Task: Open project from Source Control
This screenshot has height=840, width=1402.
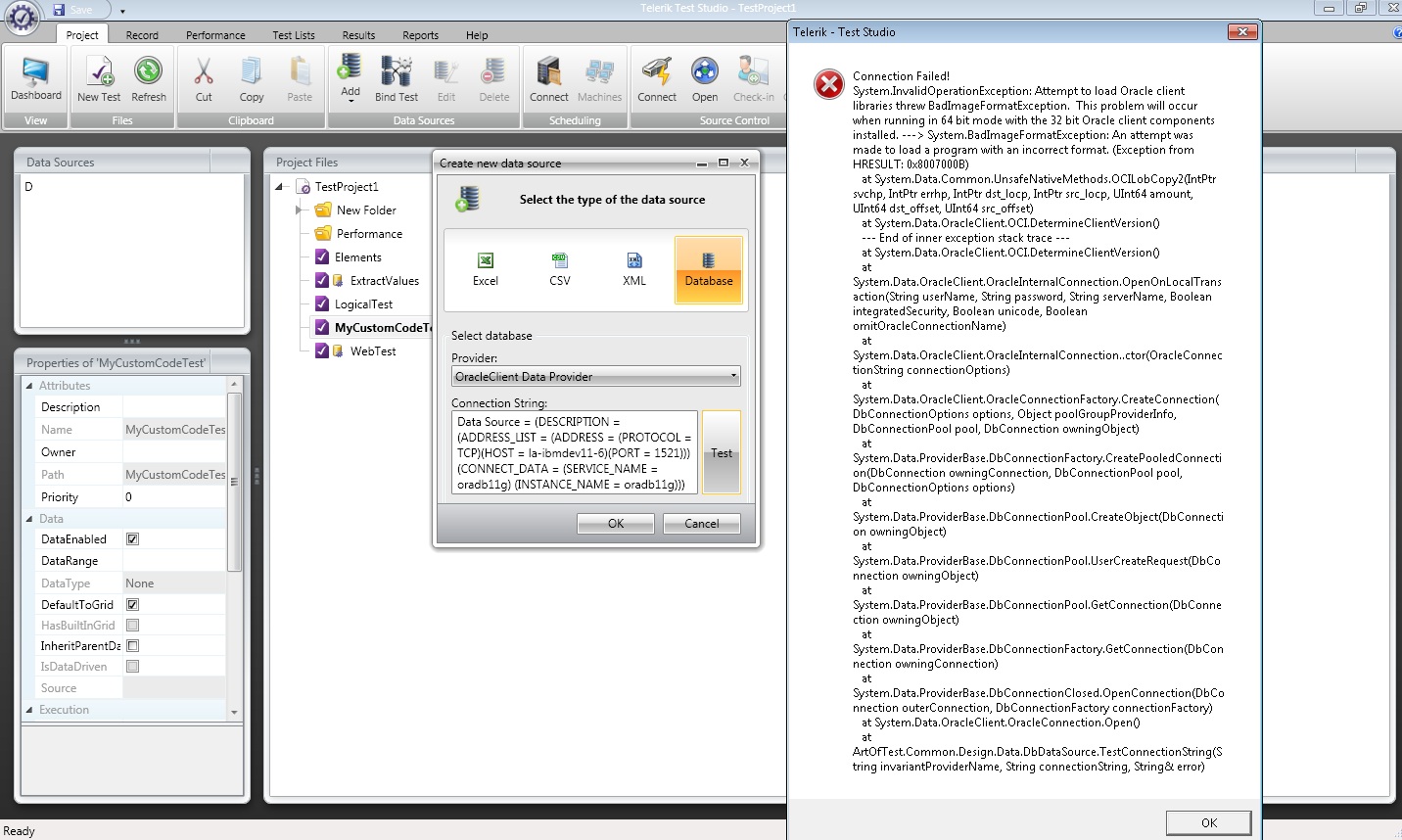Action: [705, 78]
